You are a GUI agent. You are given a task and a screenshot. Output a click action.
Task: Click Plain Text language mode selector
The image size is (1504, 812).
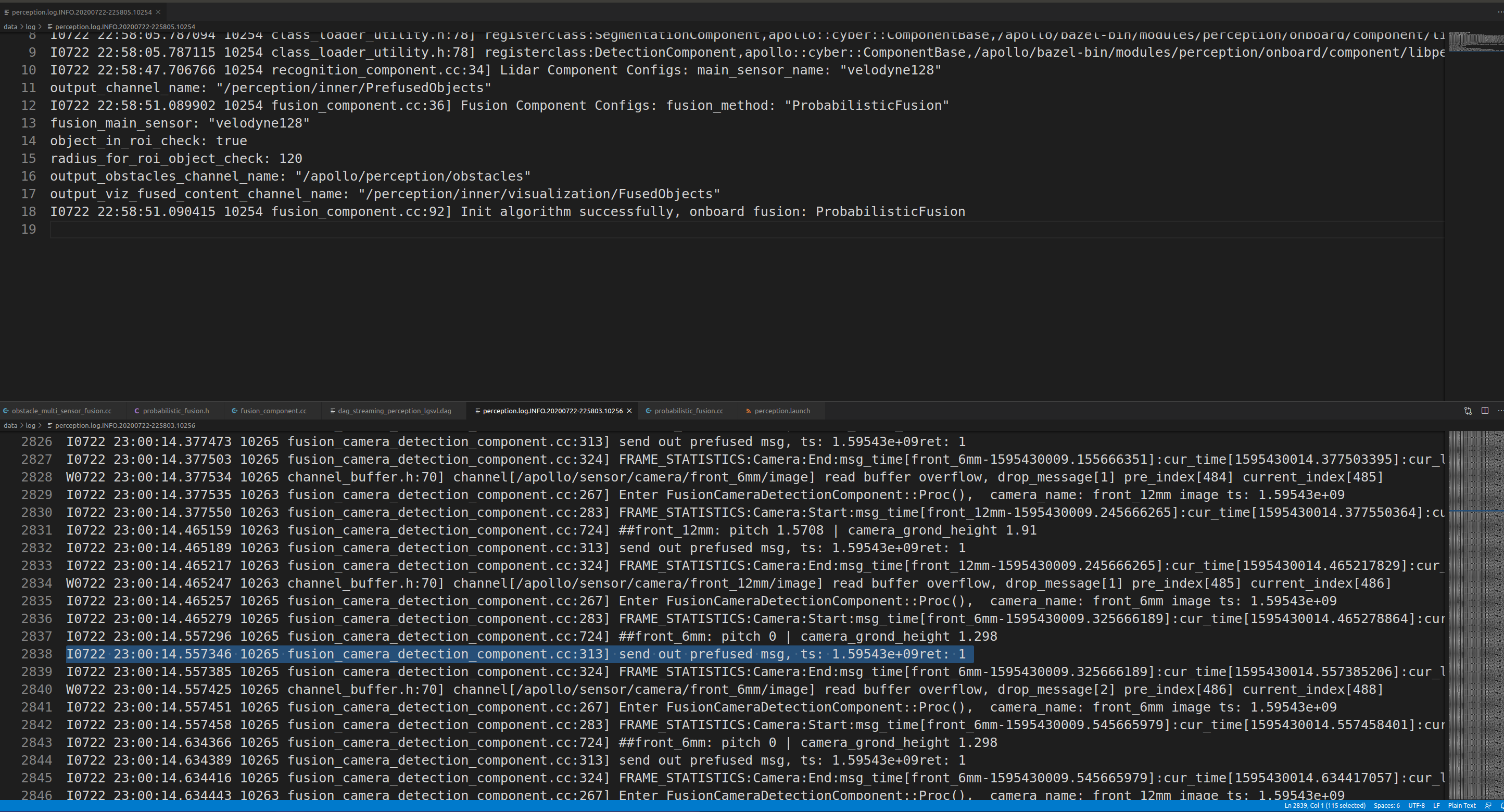coord(1462,806)
